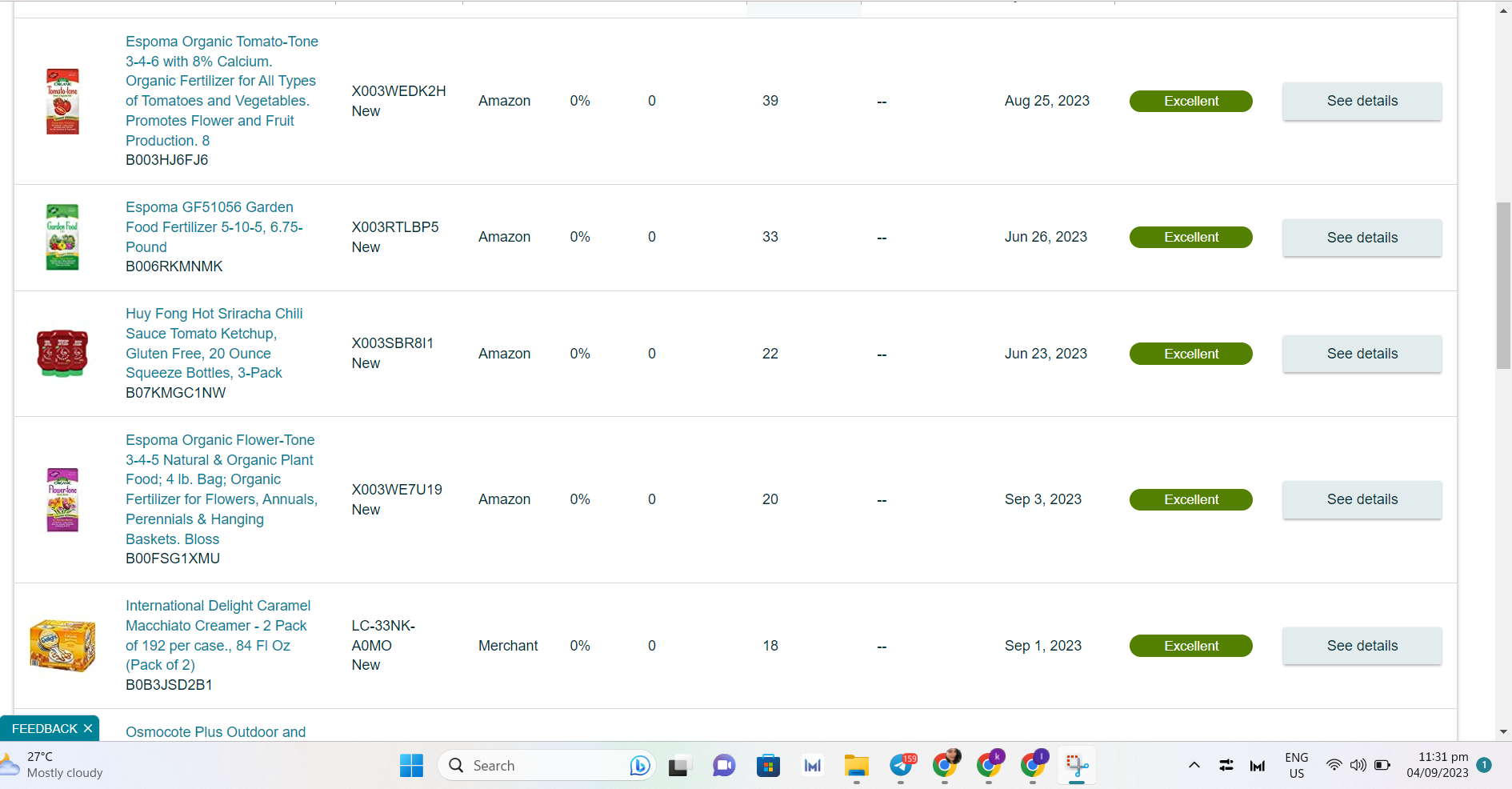The width and height of the screenshot is (1512, 789).
Task: Select SKU text X003WE7U19
Action: 397,490
